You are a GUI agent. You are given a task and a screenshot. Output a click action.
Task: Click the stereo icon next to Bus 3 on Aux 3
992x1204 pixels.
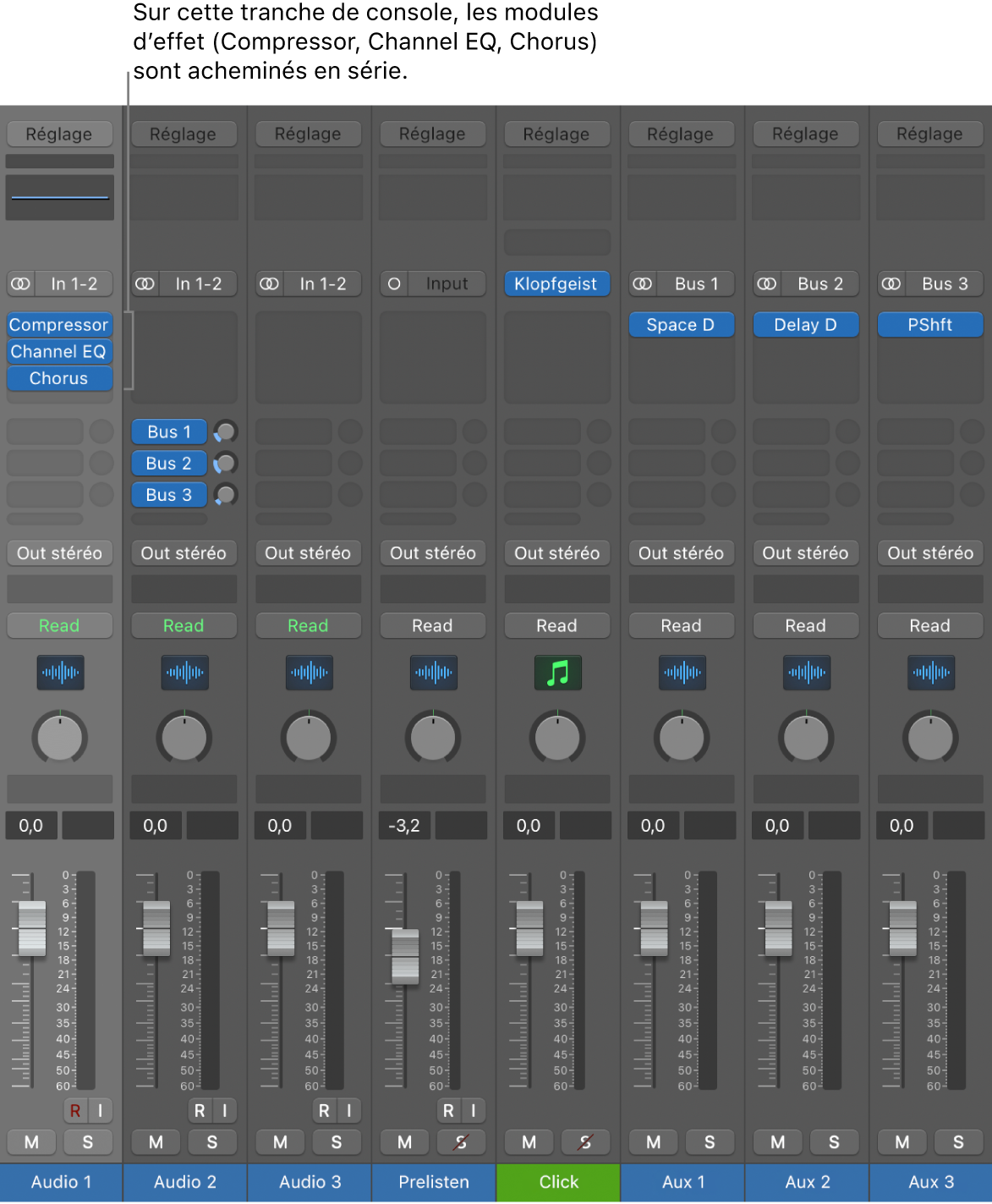coord(891,283)
